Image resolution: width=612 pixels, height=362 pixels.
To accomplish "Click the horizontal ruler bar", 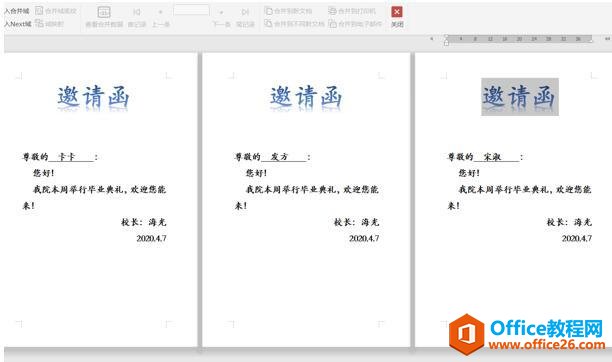I will pyautogui.click(x=519, y=39).
